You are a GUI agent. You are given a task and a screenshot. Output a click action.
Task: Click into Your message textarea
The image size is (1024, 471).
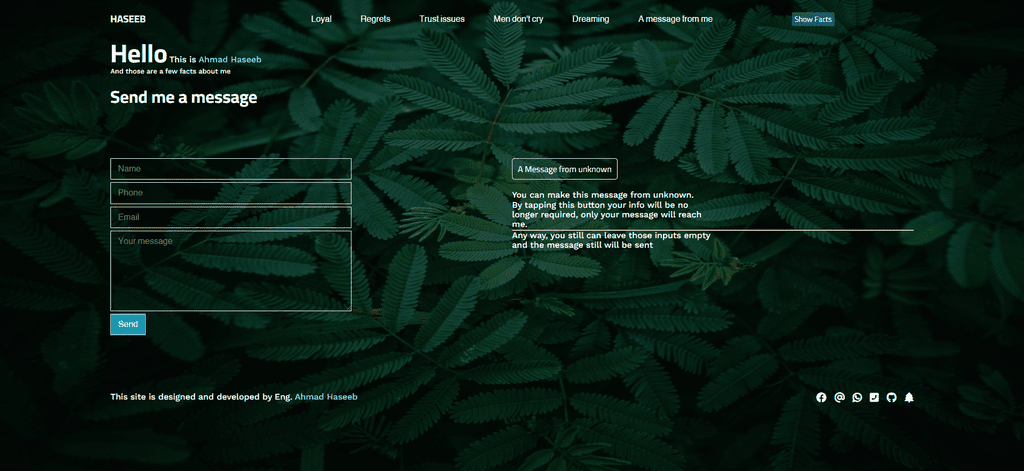[x=231, y=270]
